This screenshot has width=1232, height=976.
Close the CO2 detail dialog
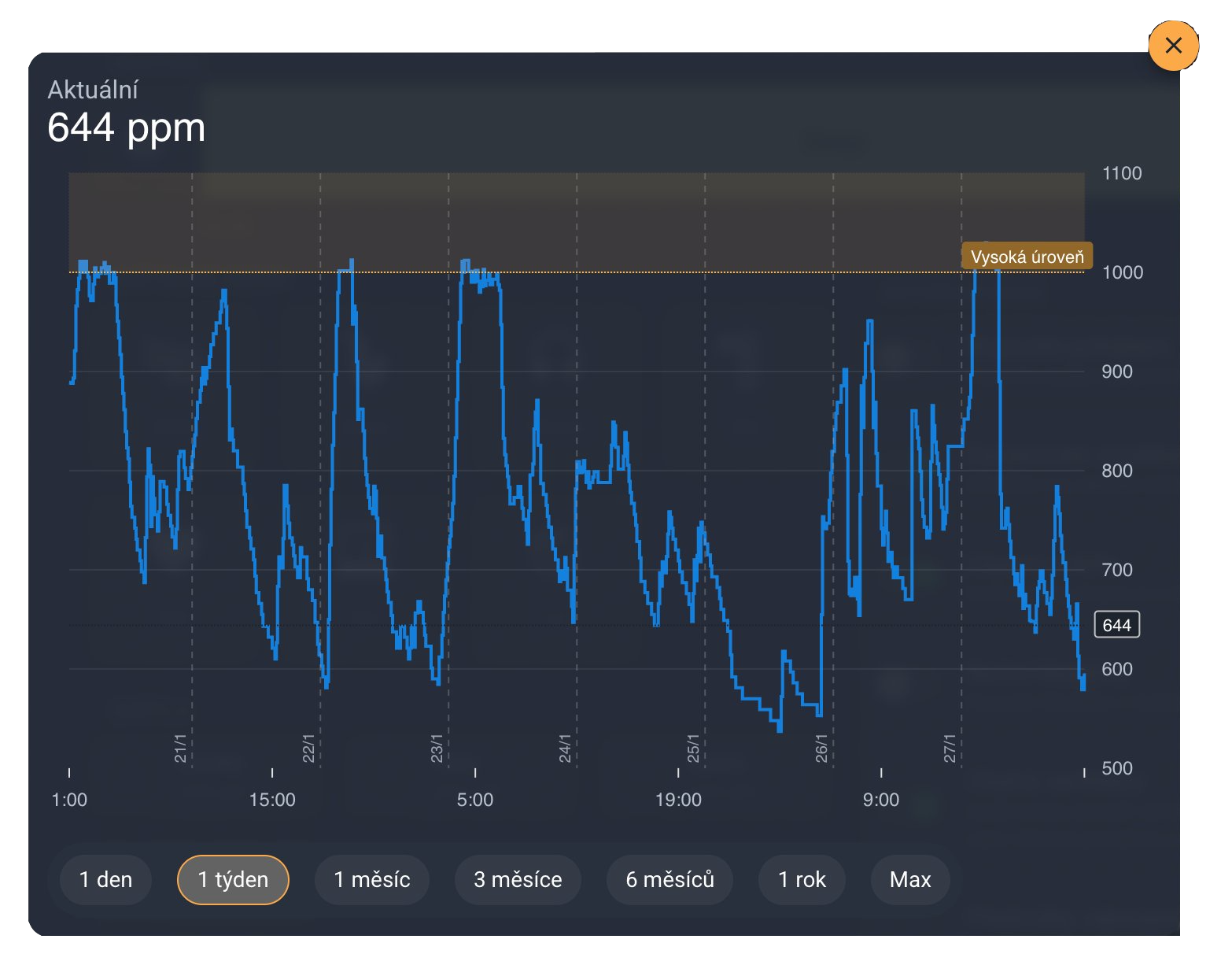coord(1173,45)
